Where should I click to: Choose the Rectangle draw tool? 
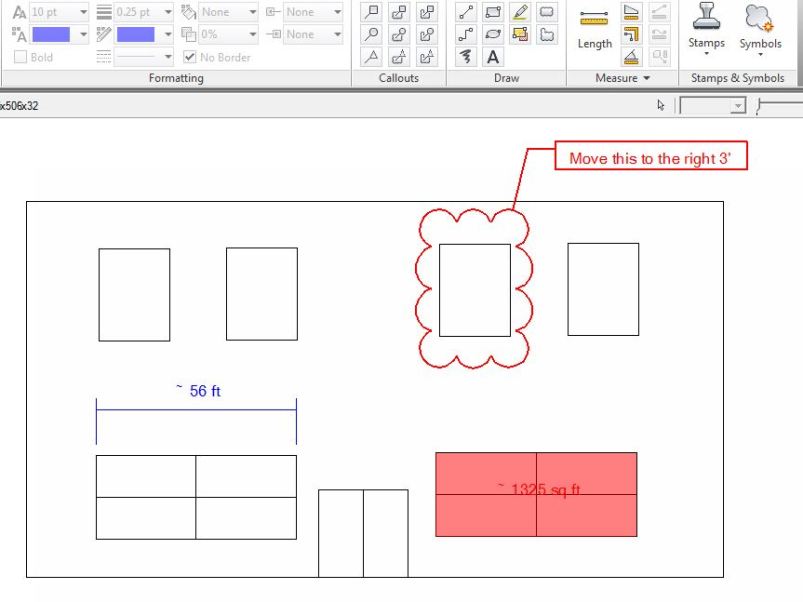(493, 12)
